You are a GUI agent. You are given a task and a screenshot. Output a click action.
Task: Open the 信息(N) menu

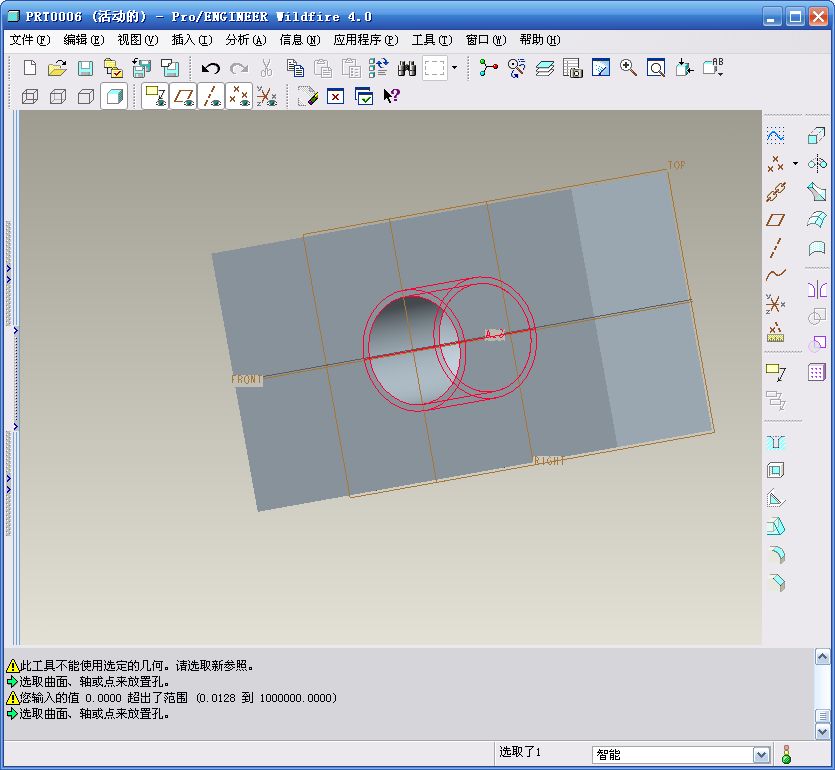coord(300,40)
